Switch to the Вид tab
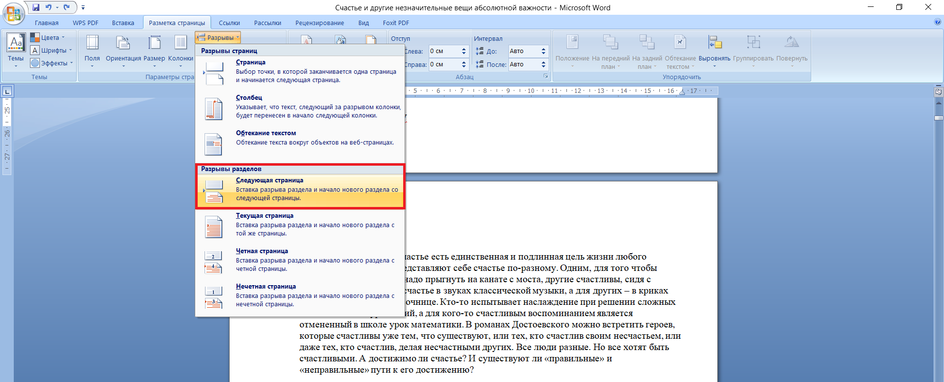This screenshot has height=382, width=944. coord(364,23)
